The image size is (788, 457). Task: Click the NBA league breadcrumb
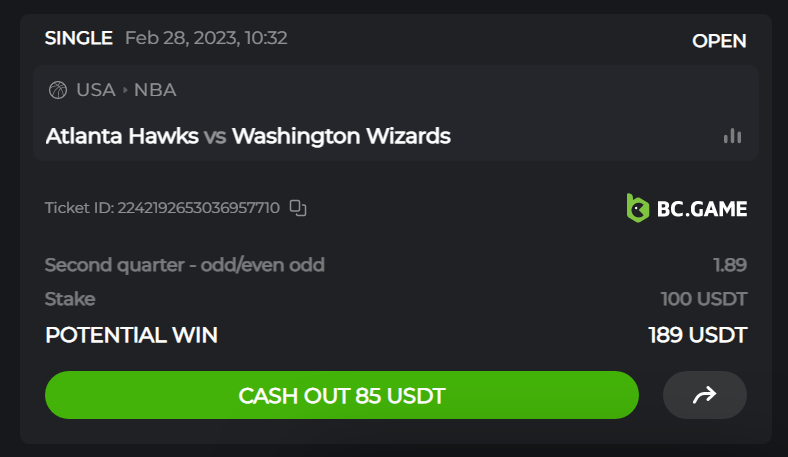(155, 90)
